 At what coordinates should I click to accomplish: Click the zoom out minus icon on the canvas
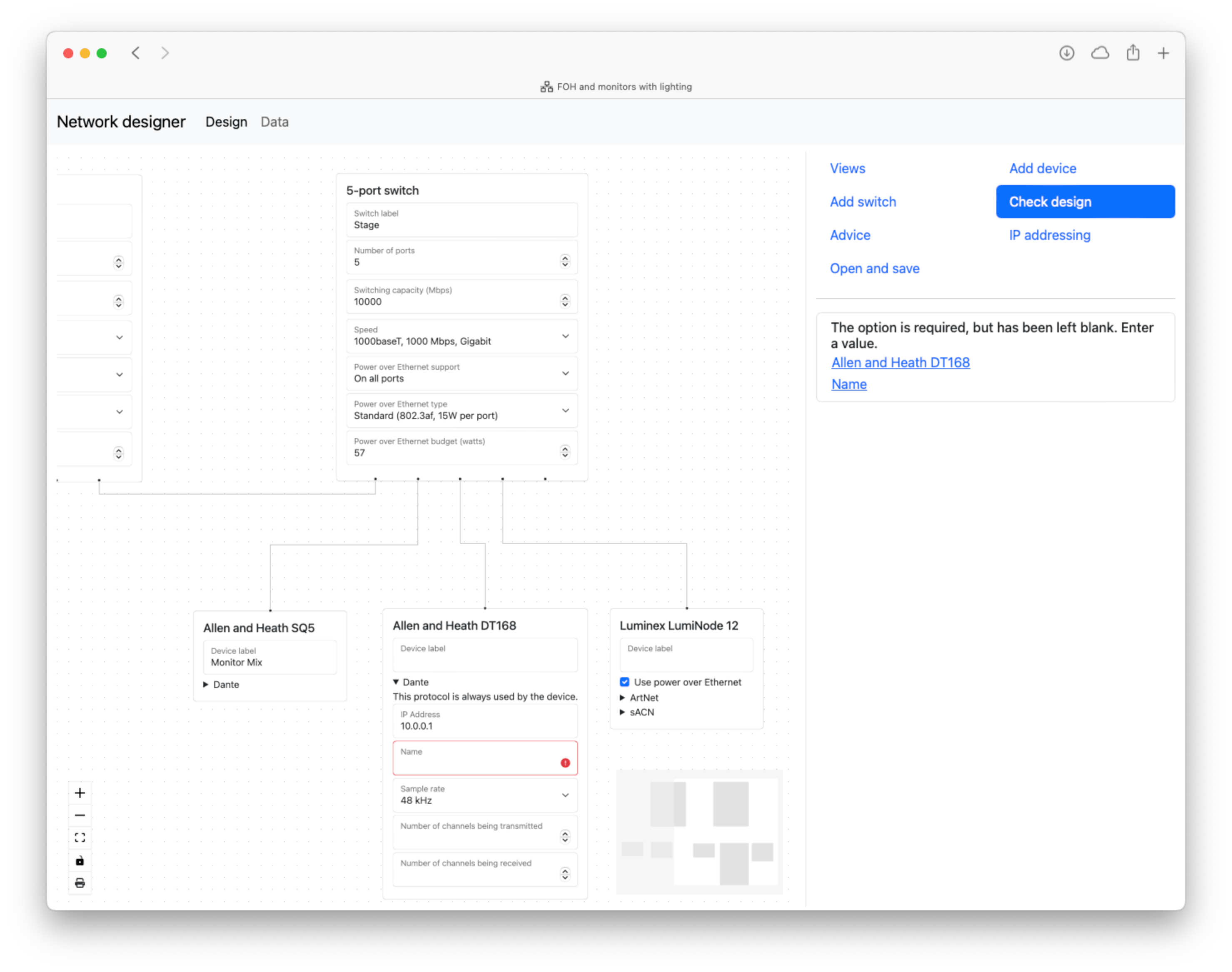pos(80,815)
